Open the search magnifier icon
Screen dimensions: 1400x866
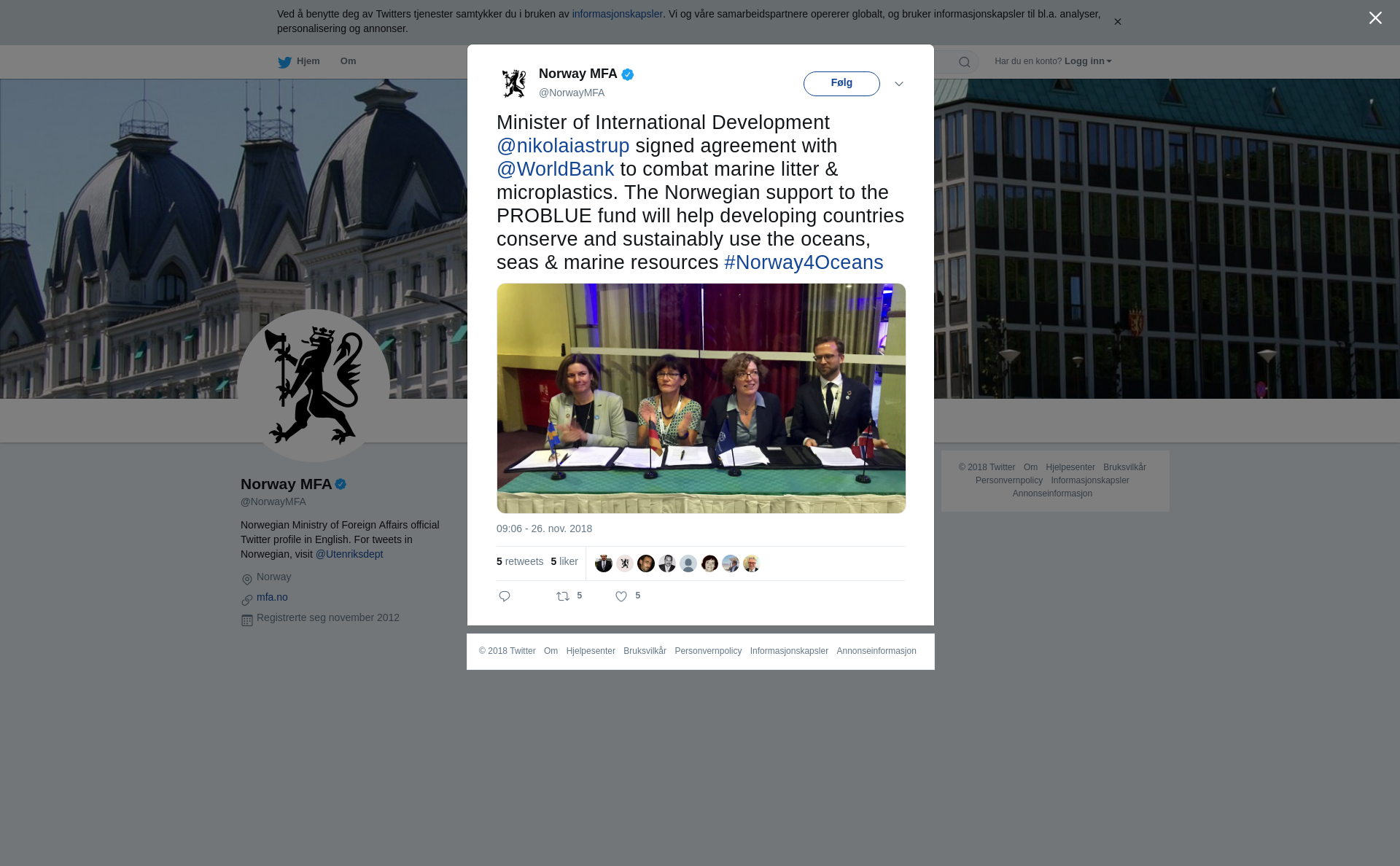965,62
